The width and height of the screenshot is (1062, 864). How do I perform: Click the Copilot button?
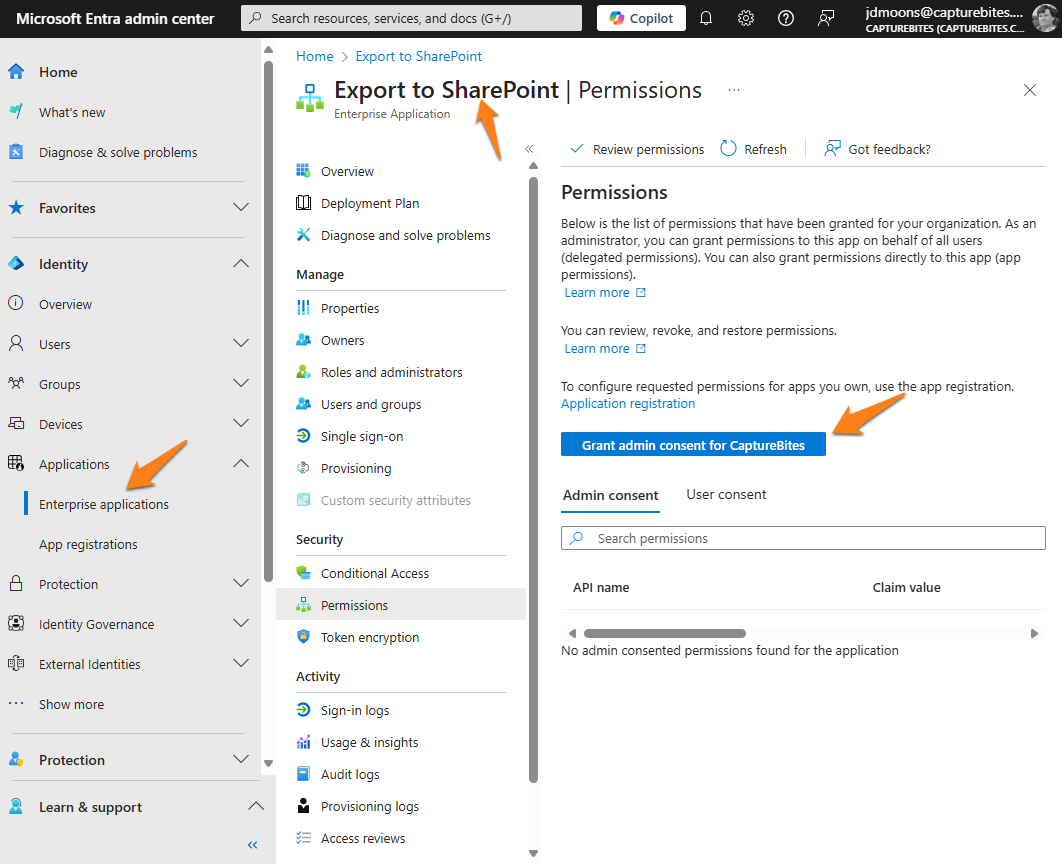(641, 18)
